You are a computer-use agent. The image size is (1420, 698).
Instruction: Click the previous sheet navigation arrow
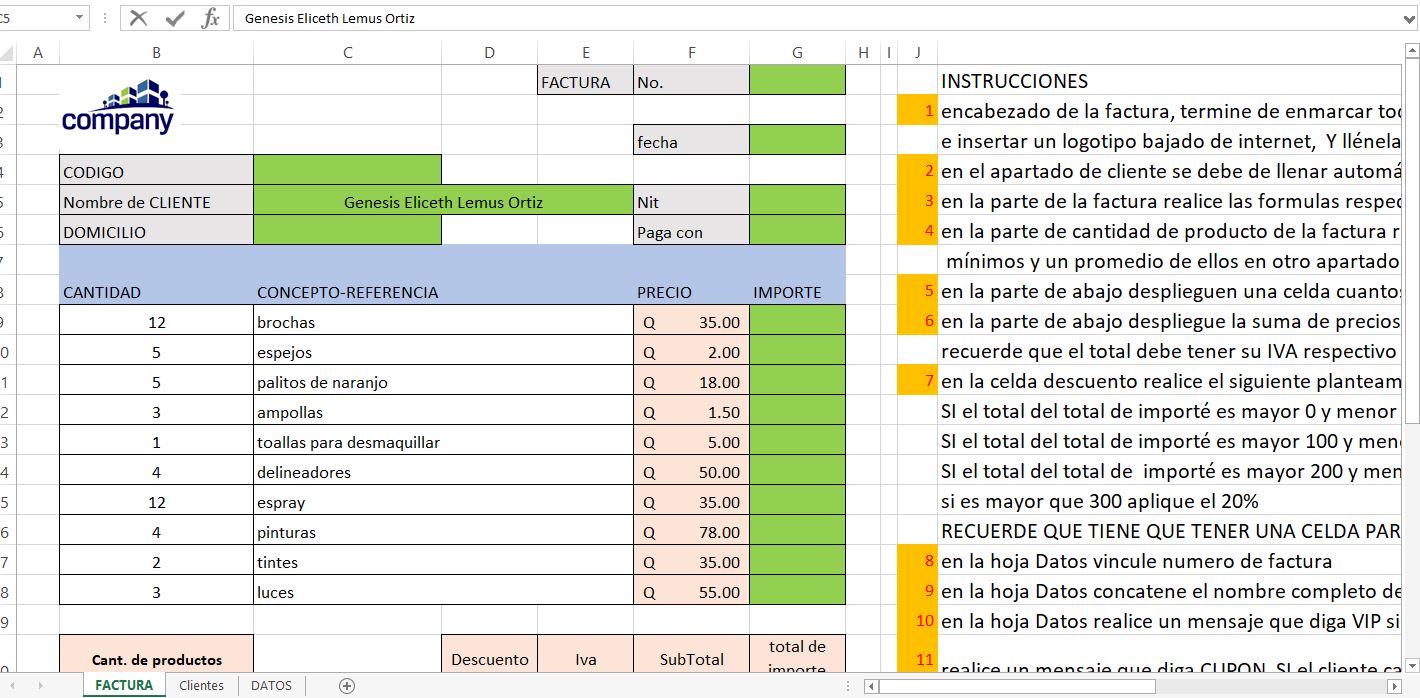pyautogui.click(x=12, y=686)
